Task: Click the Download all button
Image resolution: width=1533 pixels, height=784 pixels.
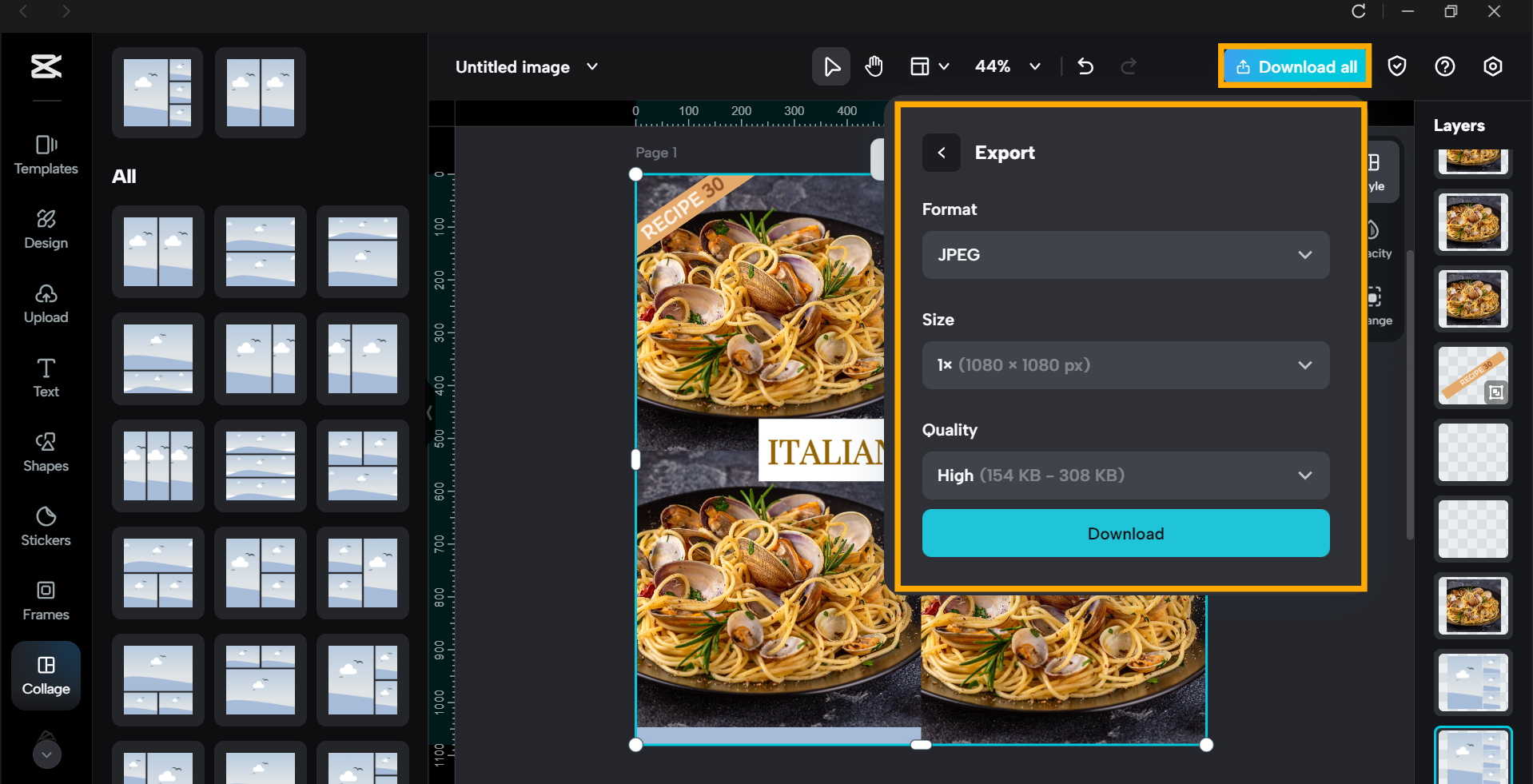Action: tap(1295, 66)
